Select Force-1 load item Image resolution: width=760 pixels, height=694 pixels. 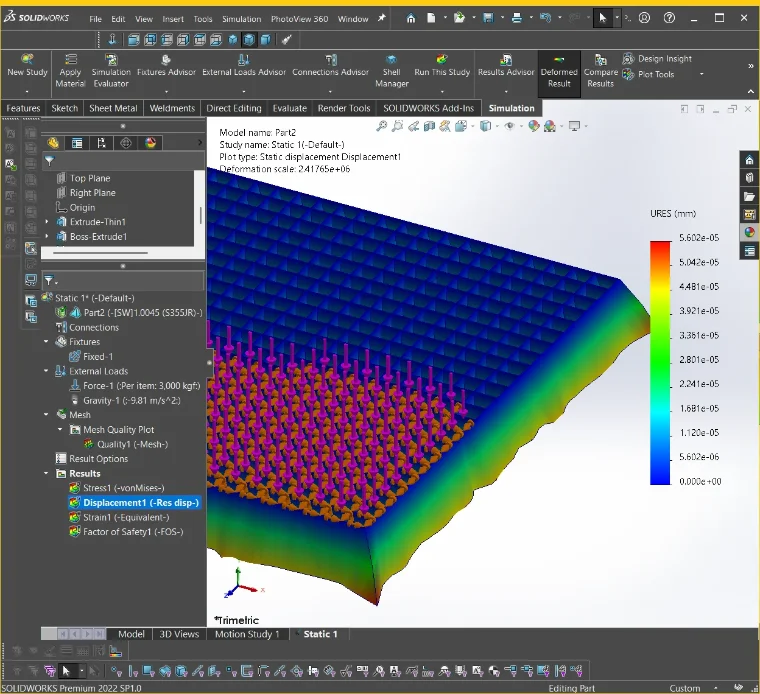tap(135, 386)
